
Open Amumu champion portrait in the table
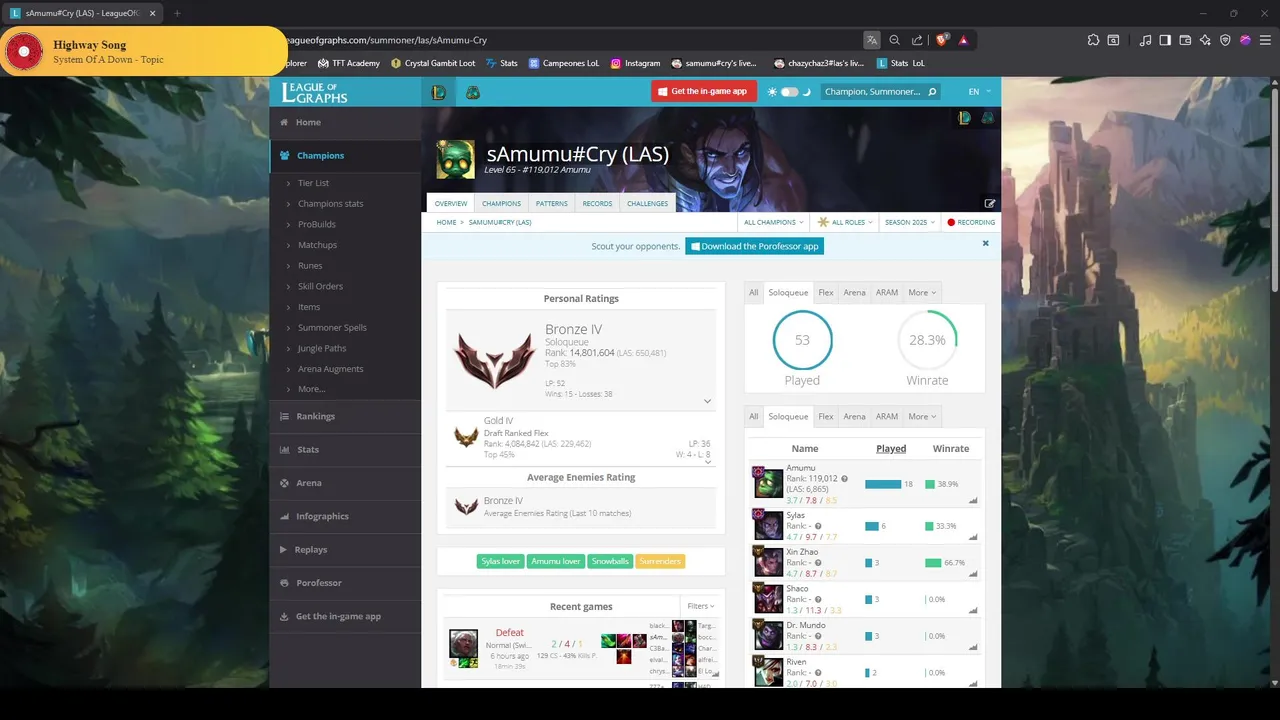(x=768, y=483)
